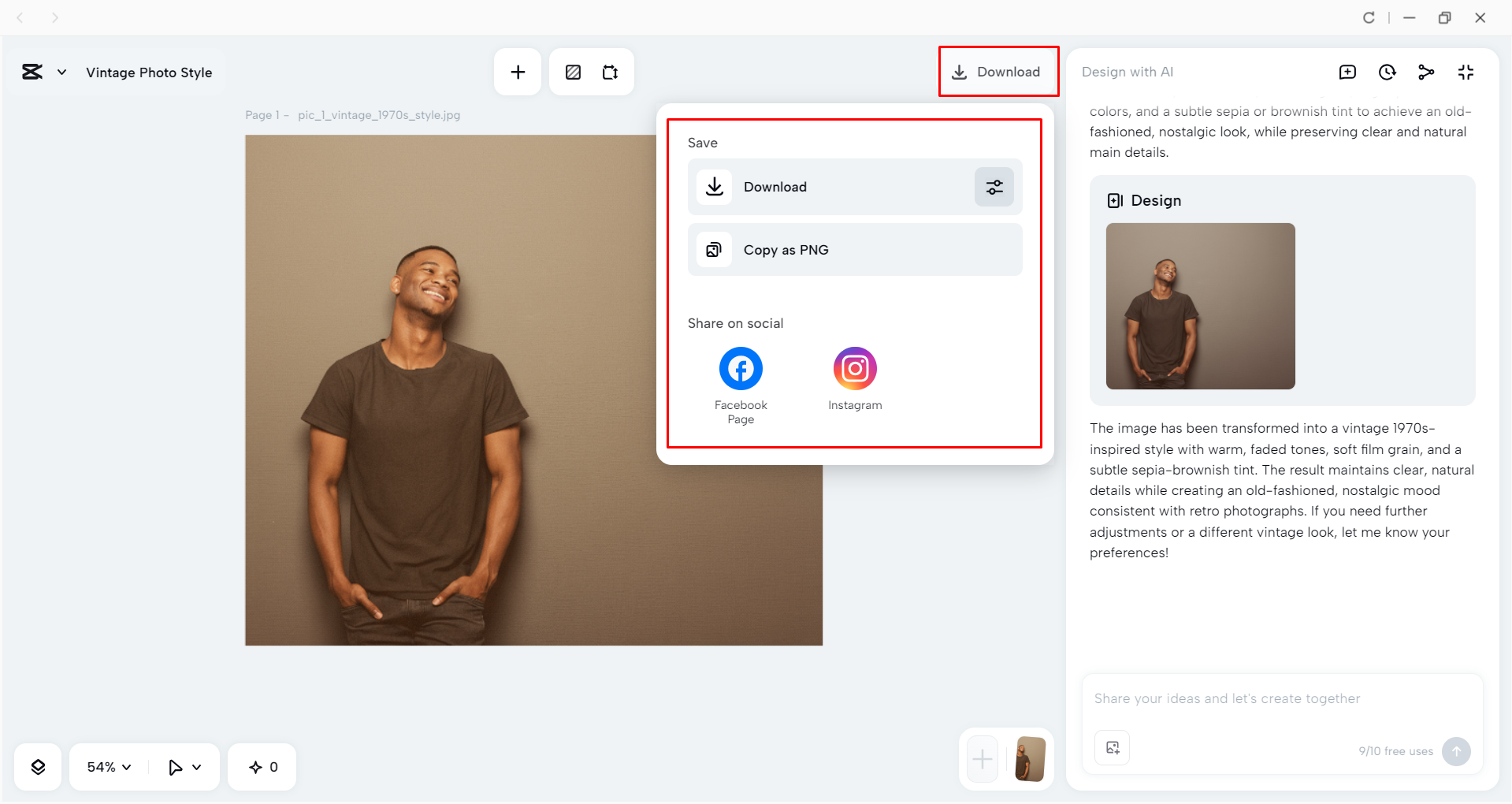Expand the dropdown arrow beside CapCut logo
The image size is (1512, 804).
tap(61, 73)
